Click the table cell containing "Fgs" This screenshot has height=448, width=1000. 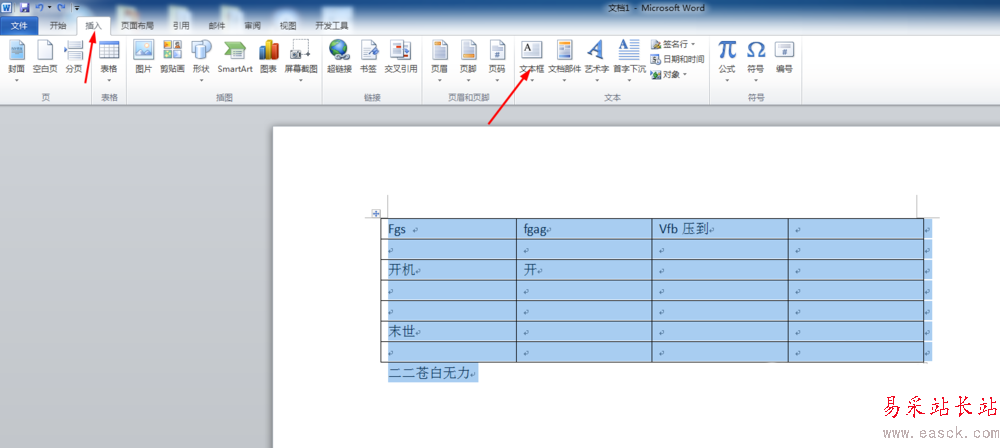tap(448, 229)
